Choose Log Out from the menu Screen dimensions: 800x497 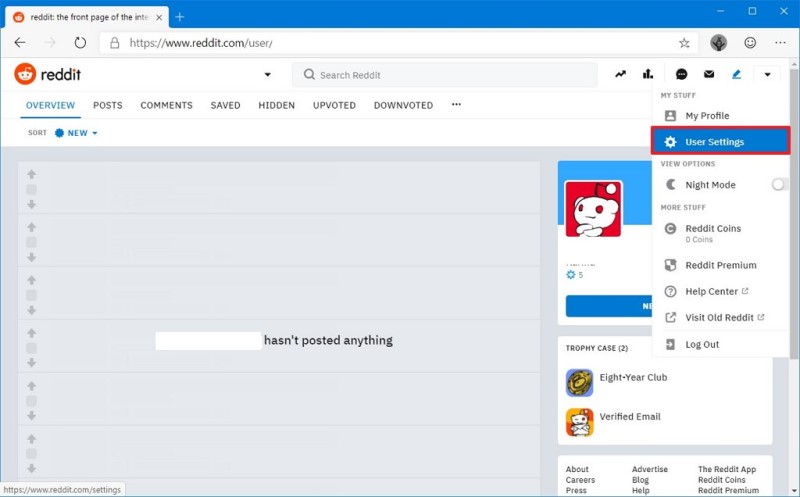720,344
